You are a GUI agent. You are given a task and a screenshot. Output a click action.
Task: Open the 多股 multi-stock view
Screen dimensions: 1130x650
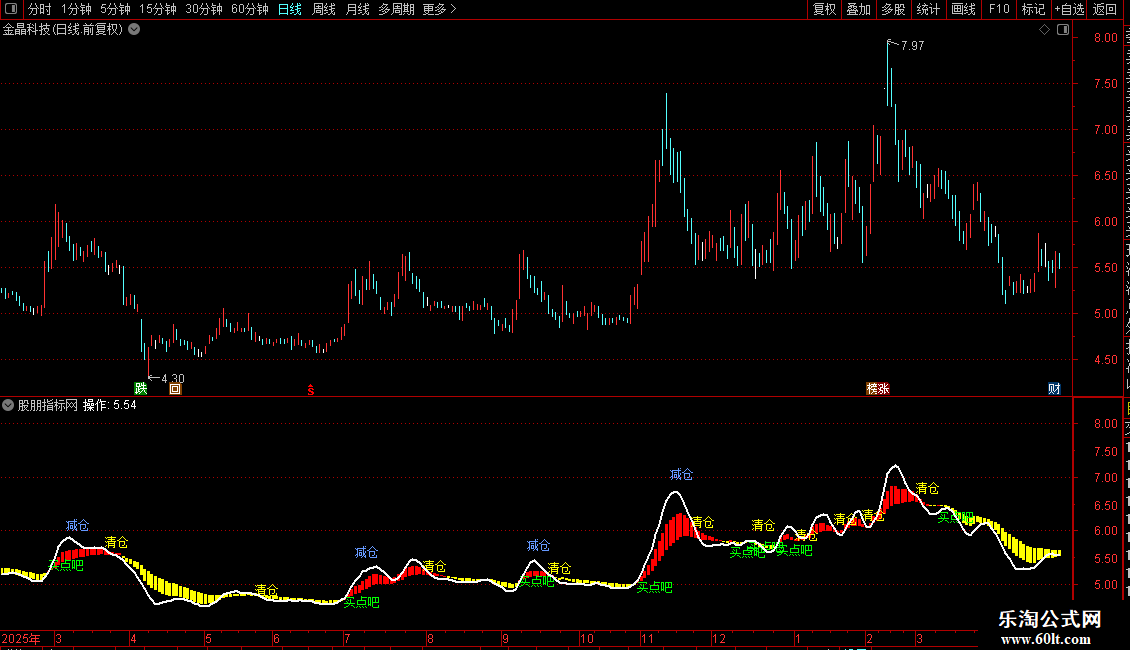click(893, 9)
